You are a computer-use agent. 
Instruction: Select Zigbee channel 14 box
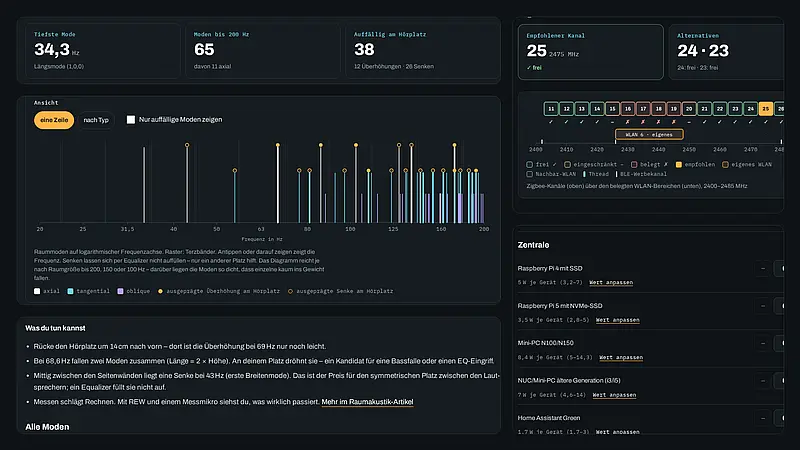point(597,109)
